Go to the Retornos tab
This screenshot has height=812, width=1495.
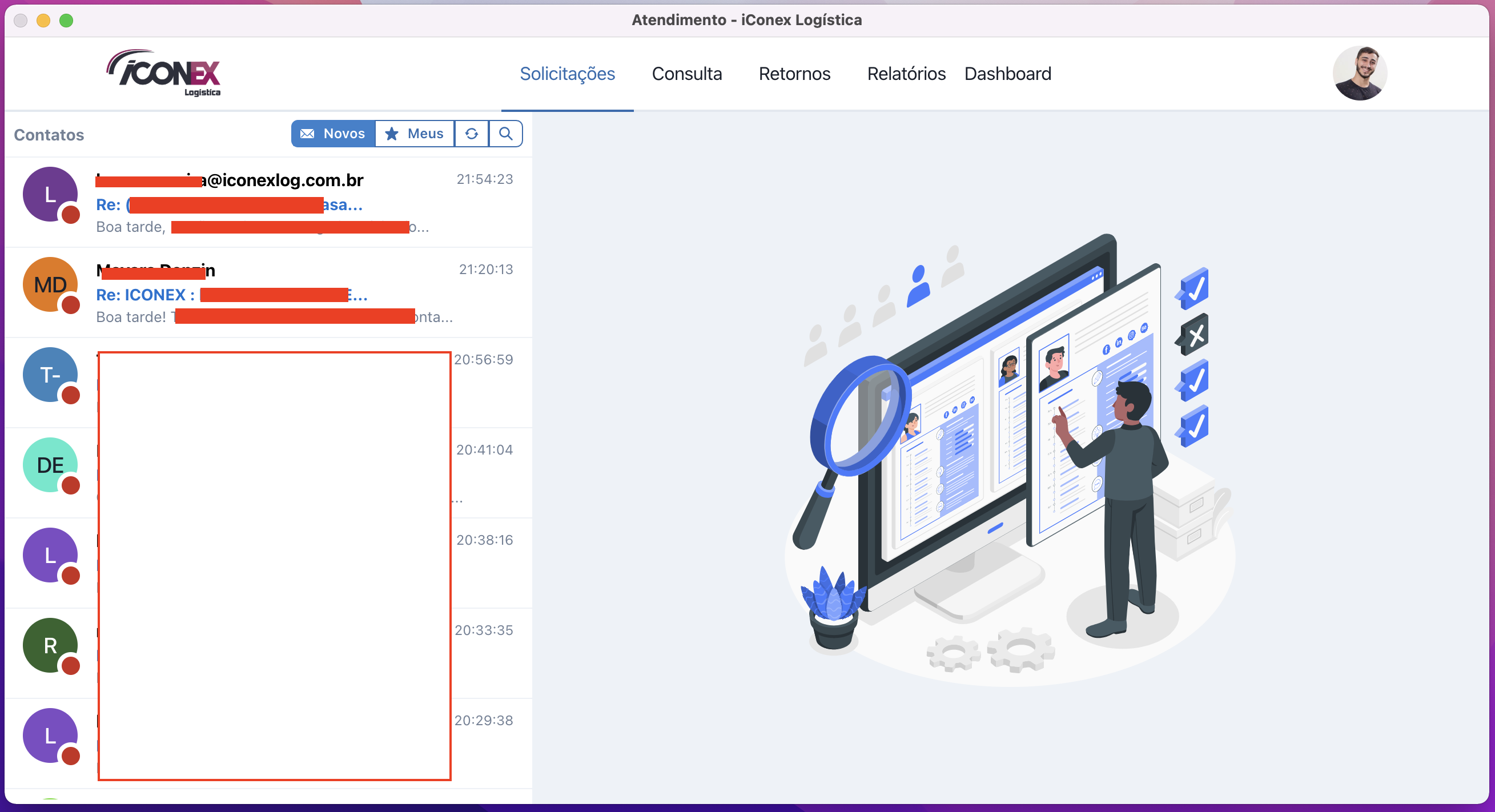[x=794, y=74]
